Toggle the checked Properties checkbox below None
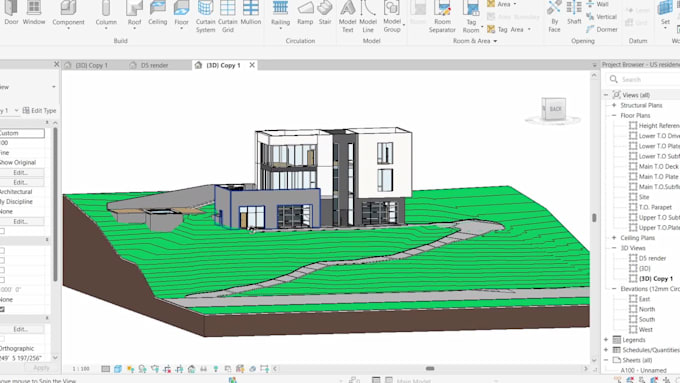 pos(2,309)
